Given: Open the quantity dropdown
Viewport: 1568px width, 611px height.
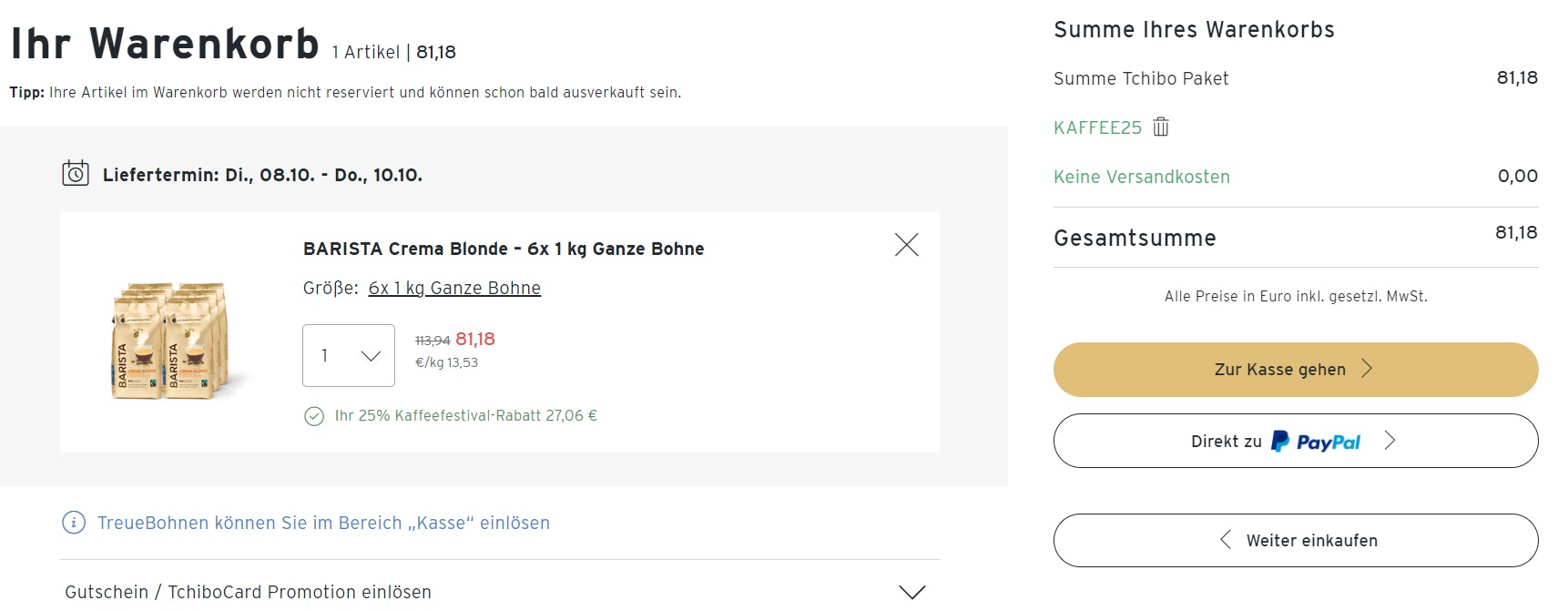Looking at the screenshot, I should [x=349, y=356].
